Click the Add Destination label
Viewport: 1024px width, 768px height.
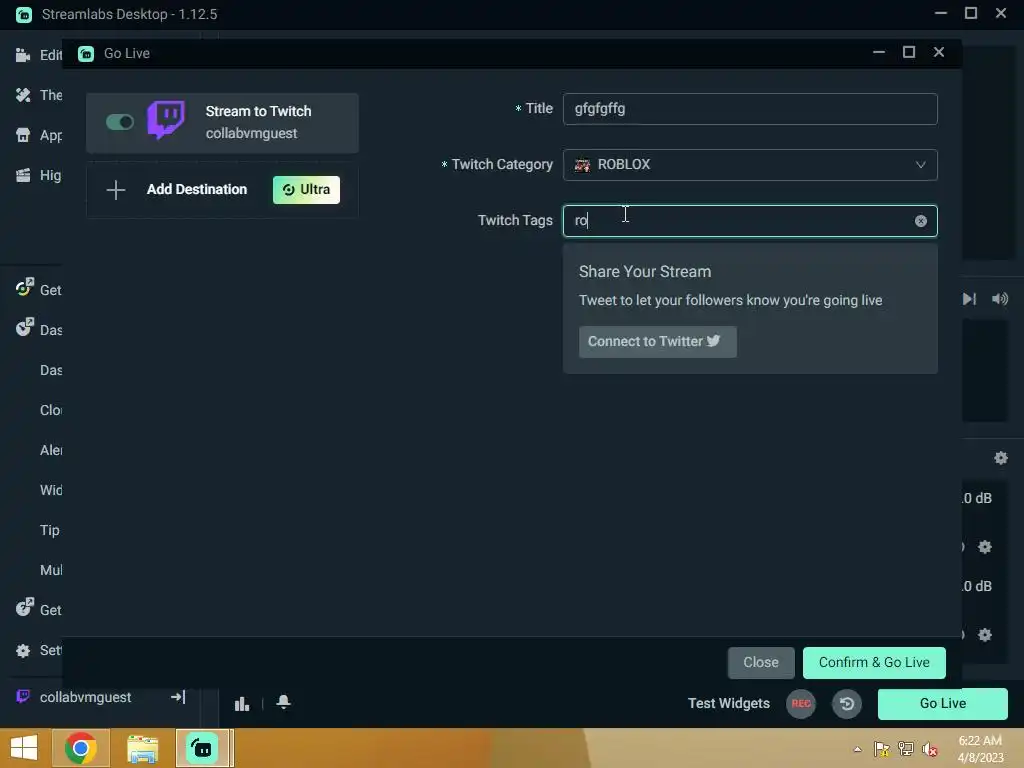(197, 189)
